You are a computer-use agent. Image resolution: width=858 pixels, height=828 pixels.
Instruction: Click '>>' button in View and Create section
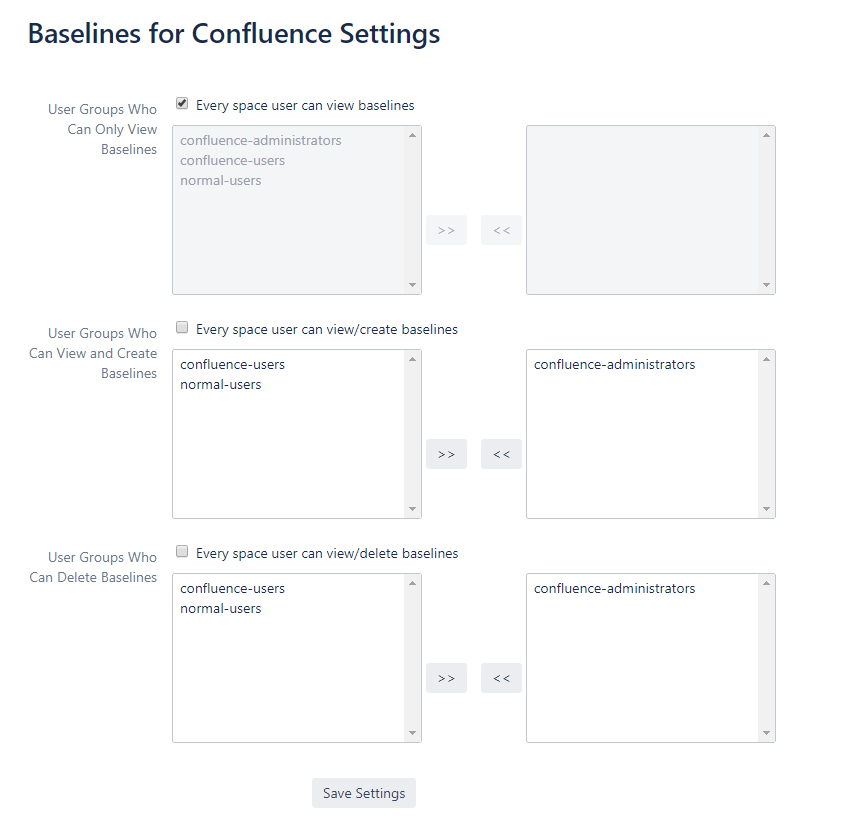point(446,454)
